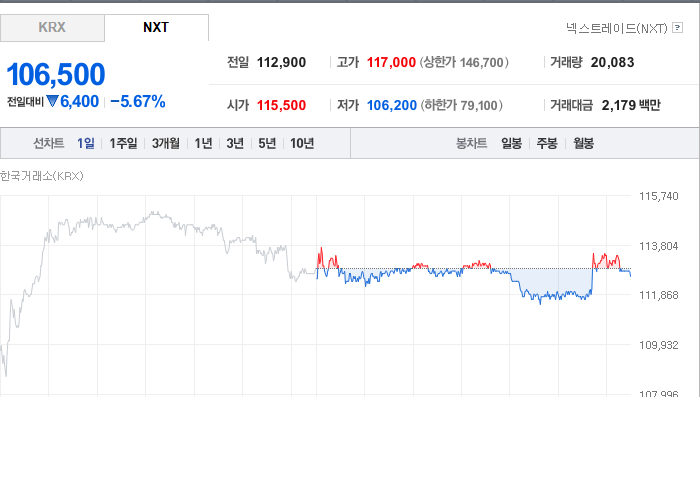Show the 1주일 line chart
700x490 pixels.
[x=123, y=143]
